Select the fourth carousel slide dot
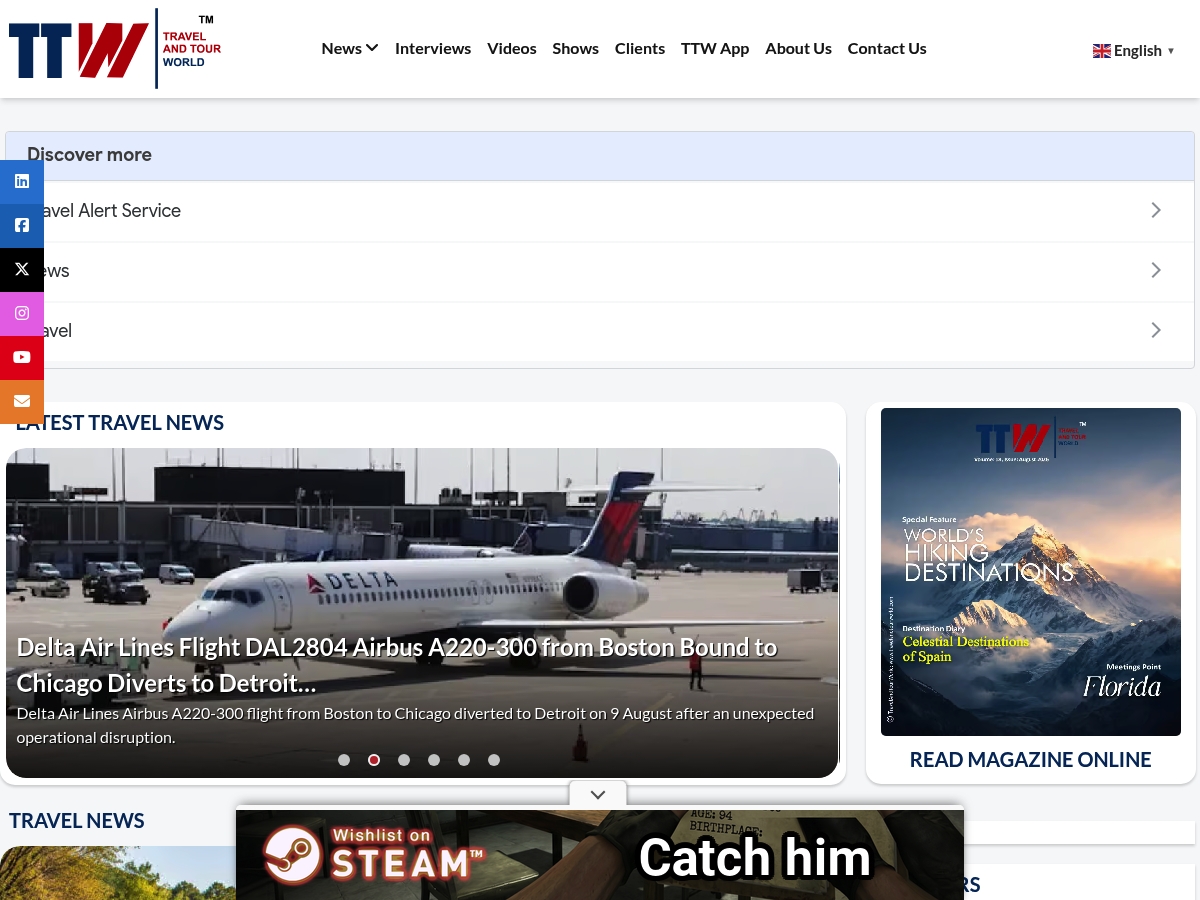Image resolution: width=1200 pixels, height=900 pixels. 434,760
